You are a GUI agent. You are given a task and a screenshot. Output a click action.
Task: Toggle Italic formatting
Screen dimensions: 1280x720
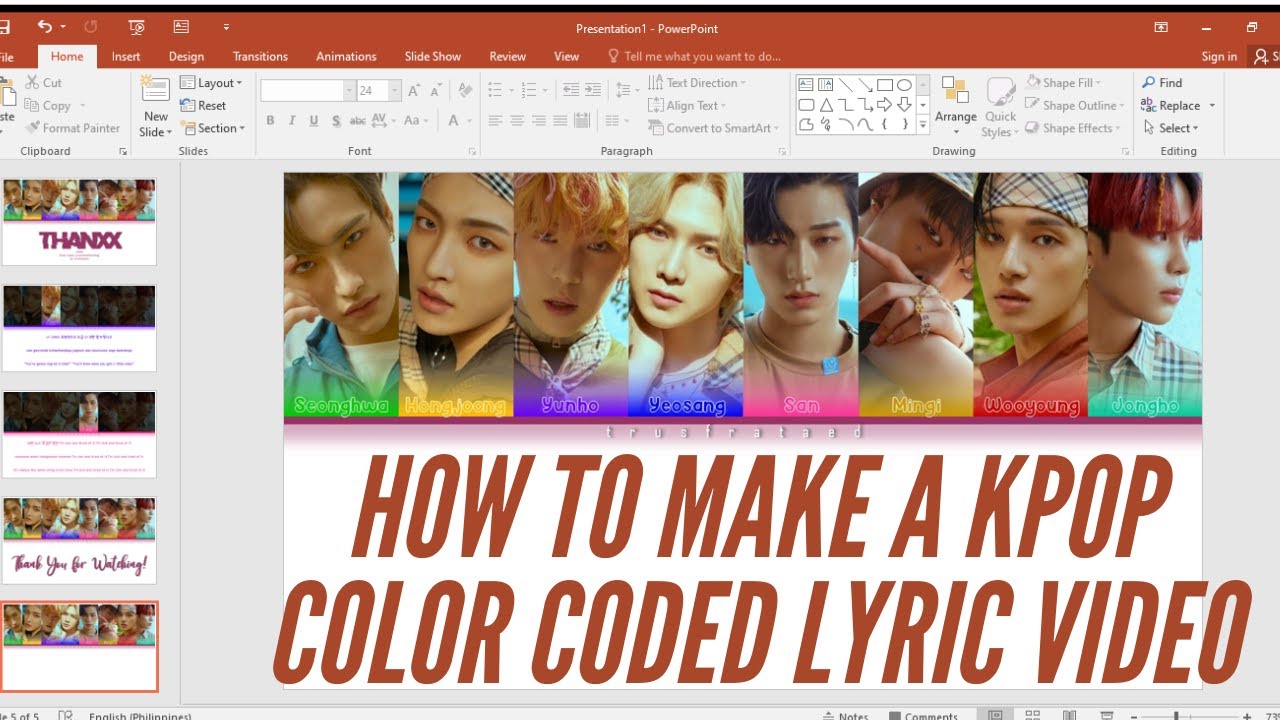click(292, 121)
